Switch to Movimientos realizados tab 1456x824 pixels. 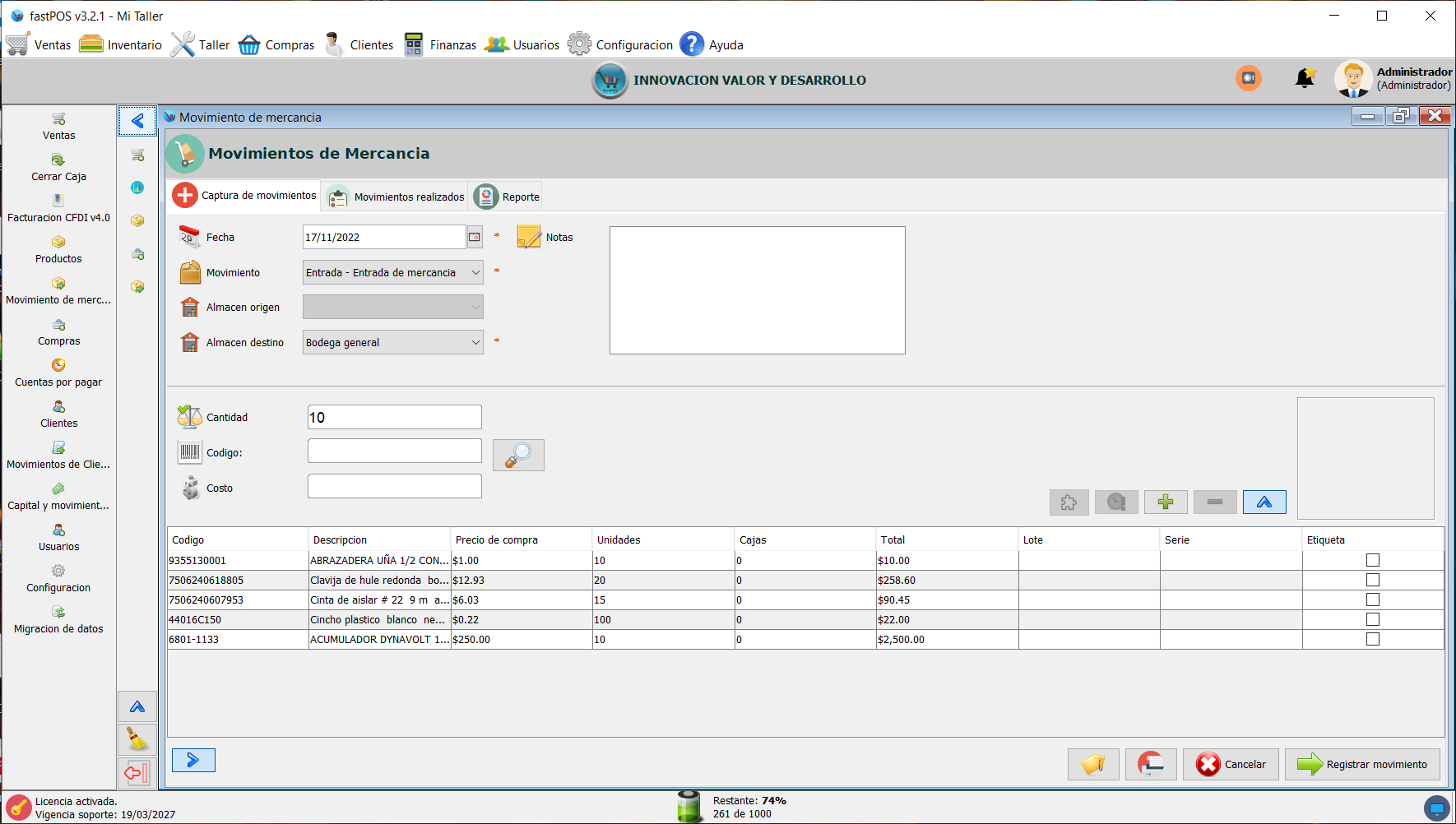coord(396,197)
